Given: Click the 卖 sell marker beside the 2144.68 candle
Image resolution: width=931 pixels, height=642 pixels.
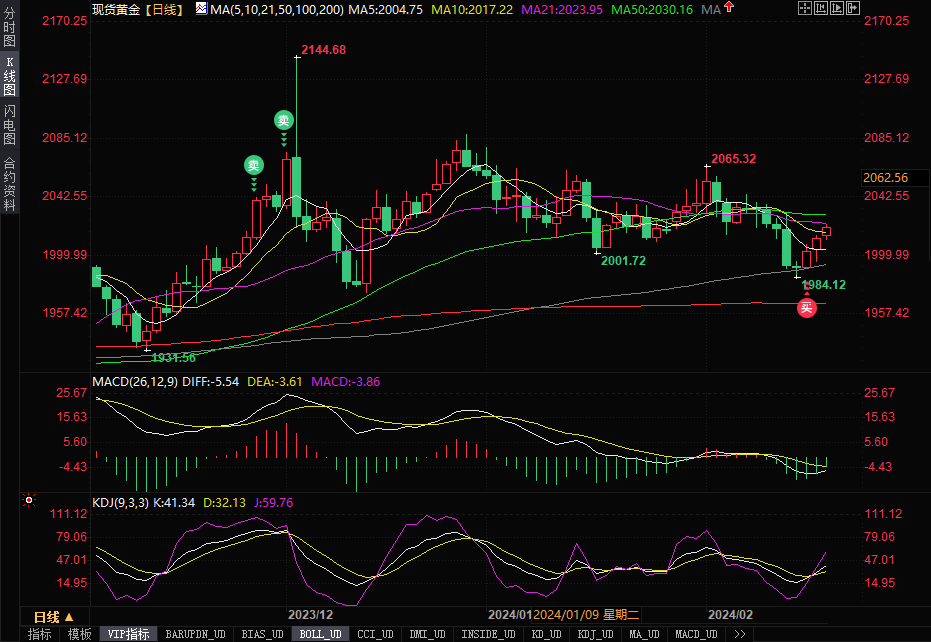Looking at the screenshot, I should pyautogui.click(x=284, y=121).
